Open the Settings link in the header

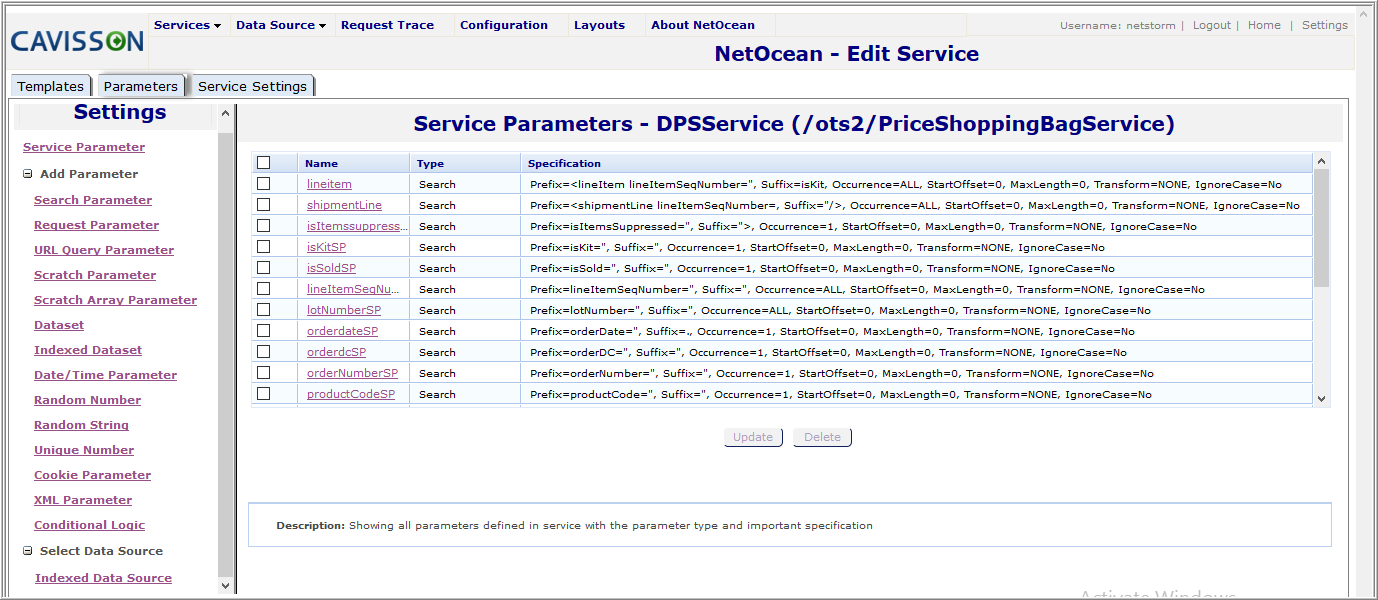pos(1325,25)
